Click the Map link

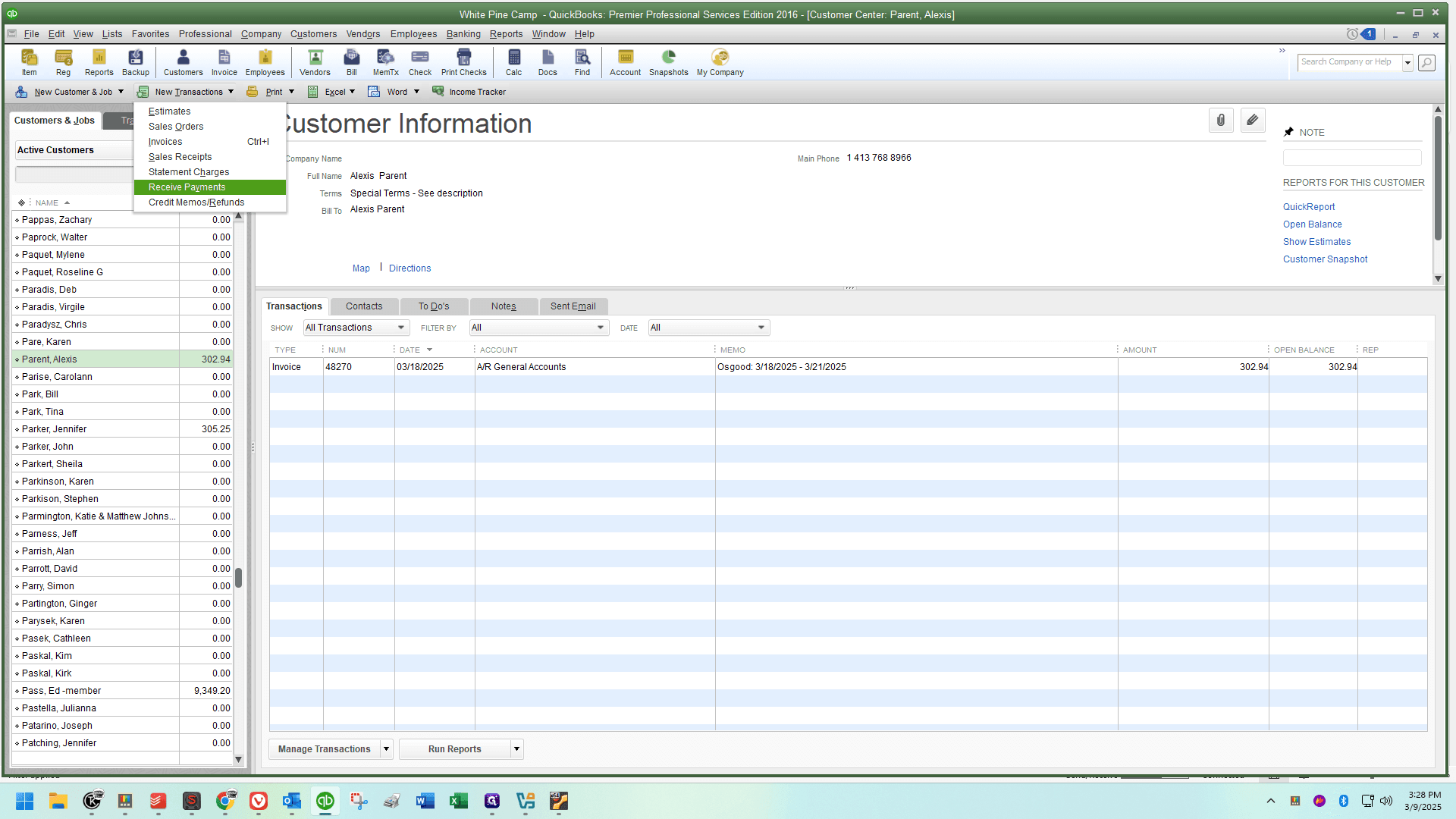point(361,268)
